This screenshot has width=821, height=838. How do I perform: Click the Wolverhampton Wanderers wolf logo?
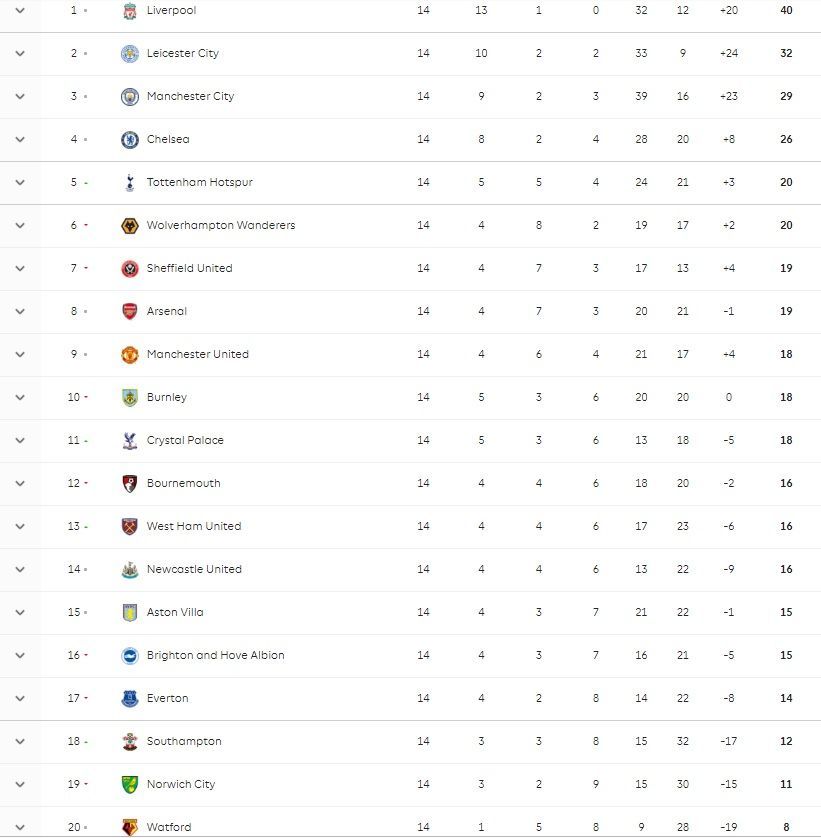coord(129,226)
